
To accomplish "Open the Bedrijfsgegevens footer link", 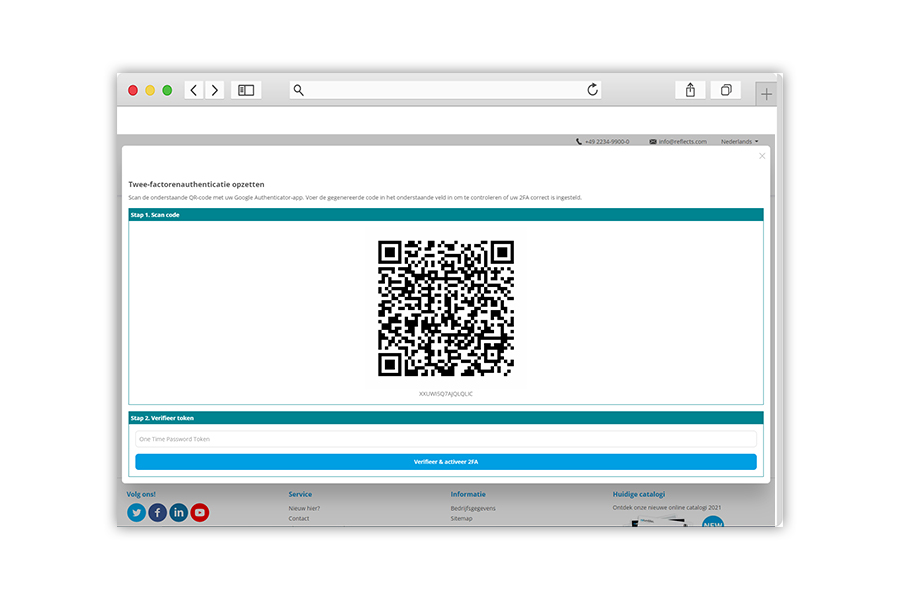I will 473,508.
